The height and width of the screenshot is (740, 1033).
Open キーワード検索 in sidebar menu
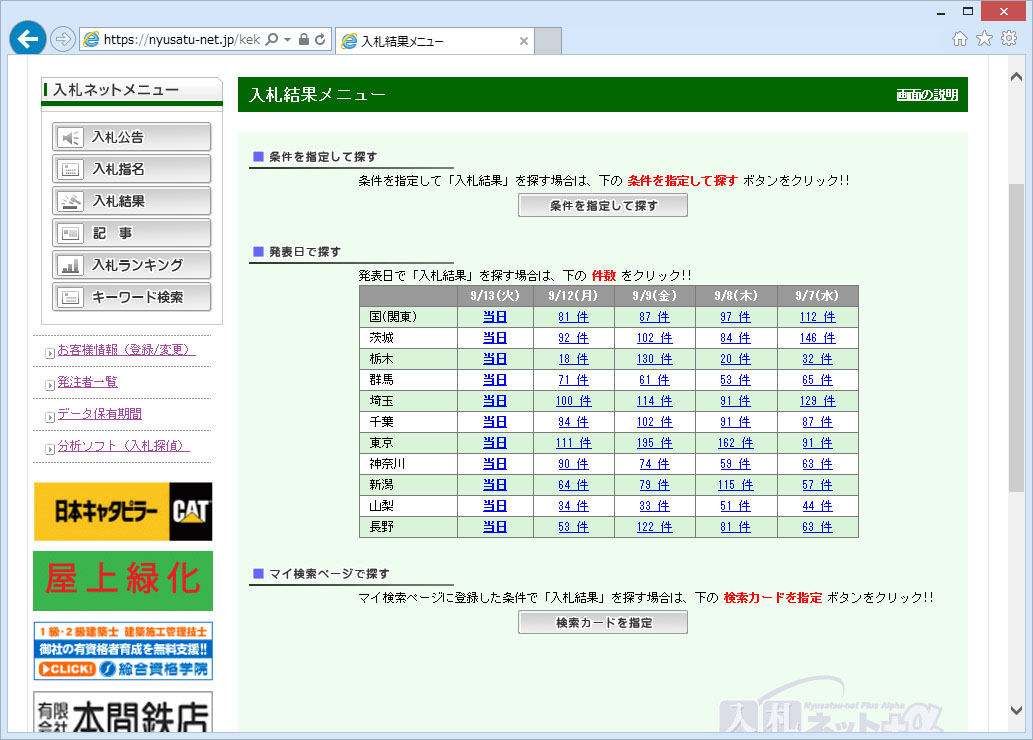(132, 297)
